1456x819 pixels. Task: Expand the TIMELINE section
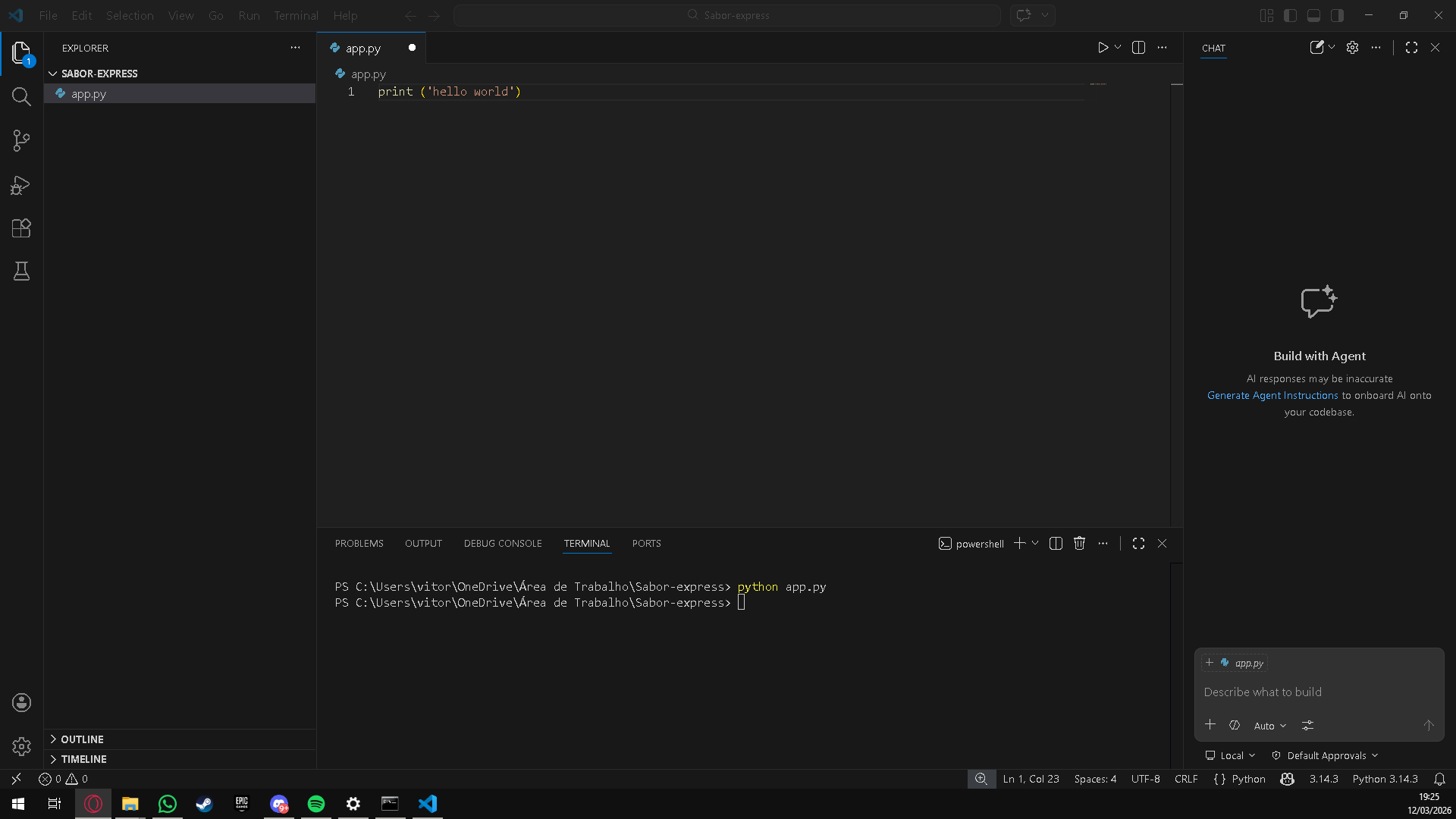(83, 759)
